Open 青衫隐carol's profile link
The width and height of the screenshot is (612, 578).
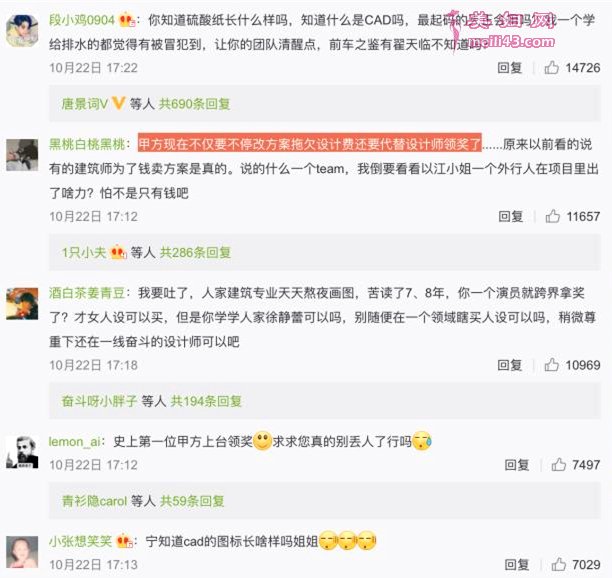94,501
